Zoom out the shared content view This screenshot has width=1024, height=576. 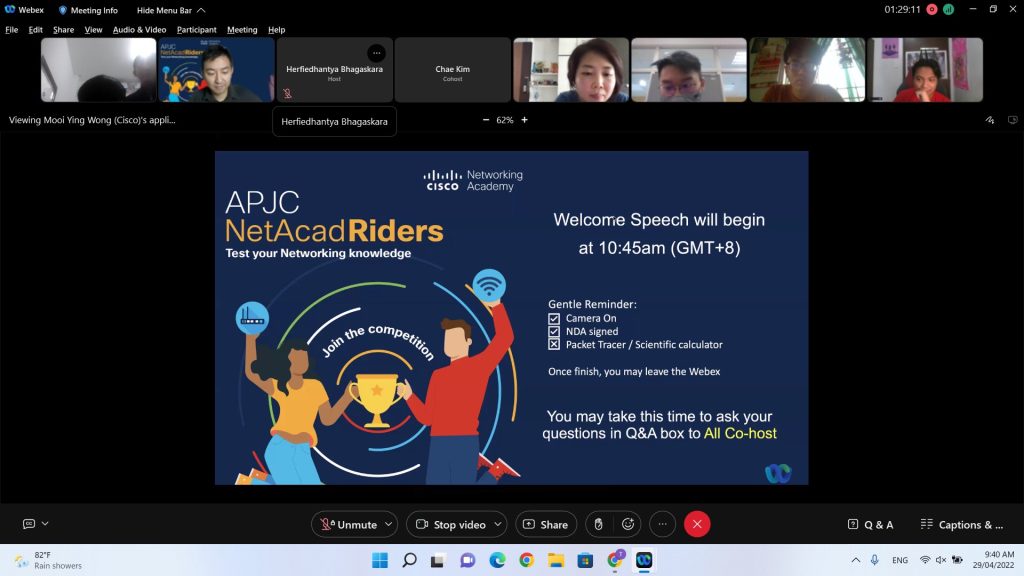486,120
